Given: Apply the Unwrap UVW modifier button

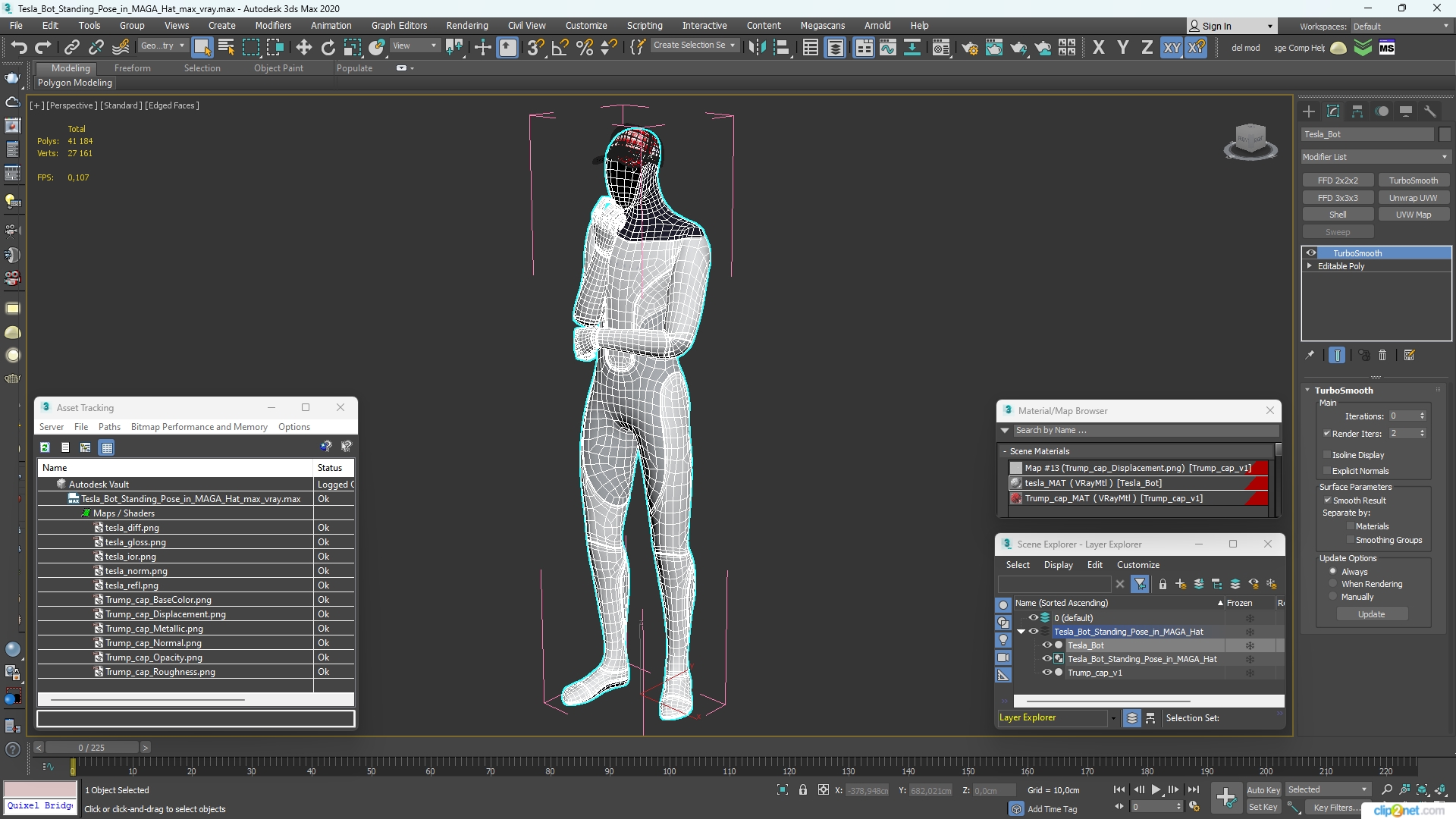Looking at the screenshot, I should (x=1413, y=198).
